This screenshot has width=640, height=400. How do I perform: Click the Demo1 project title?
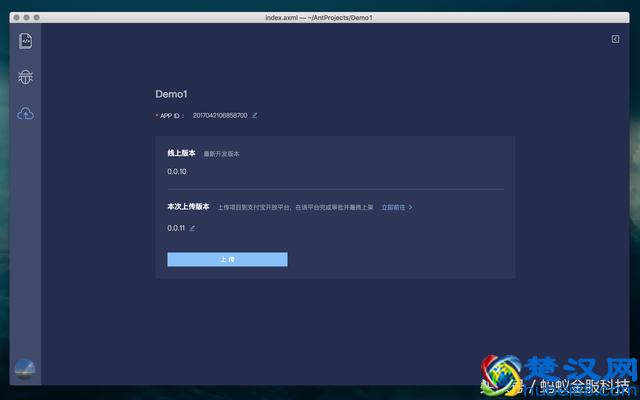(171, 94)
